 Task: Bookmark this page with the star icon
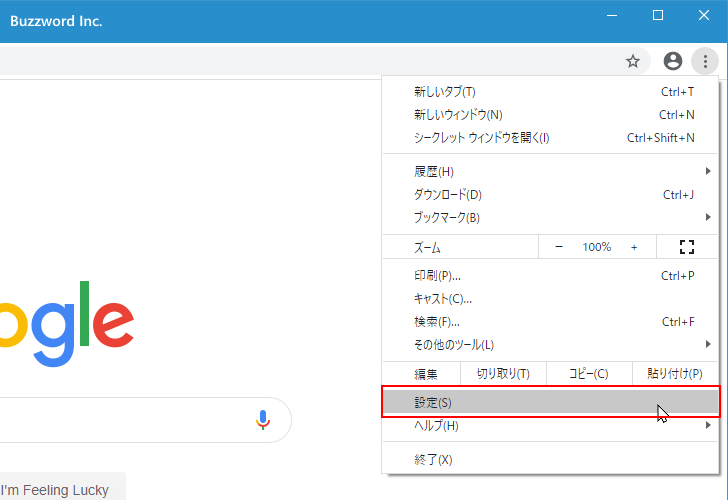tap(633, 61)
